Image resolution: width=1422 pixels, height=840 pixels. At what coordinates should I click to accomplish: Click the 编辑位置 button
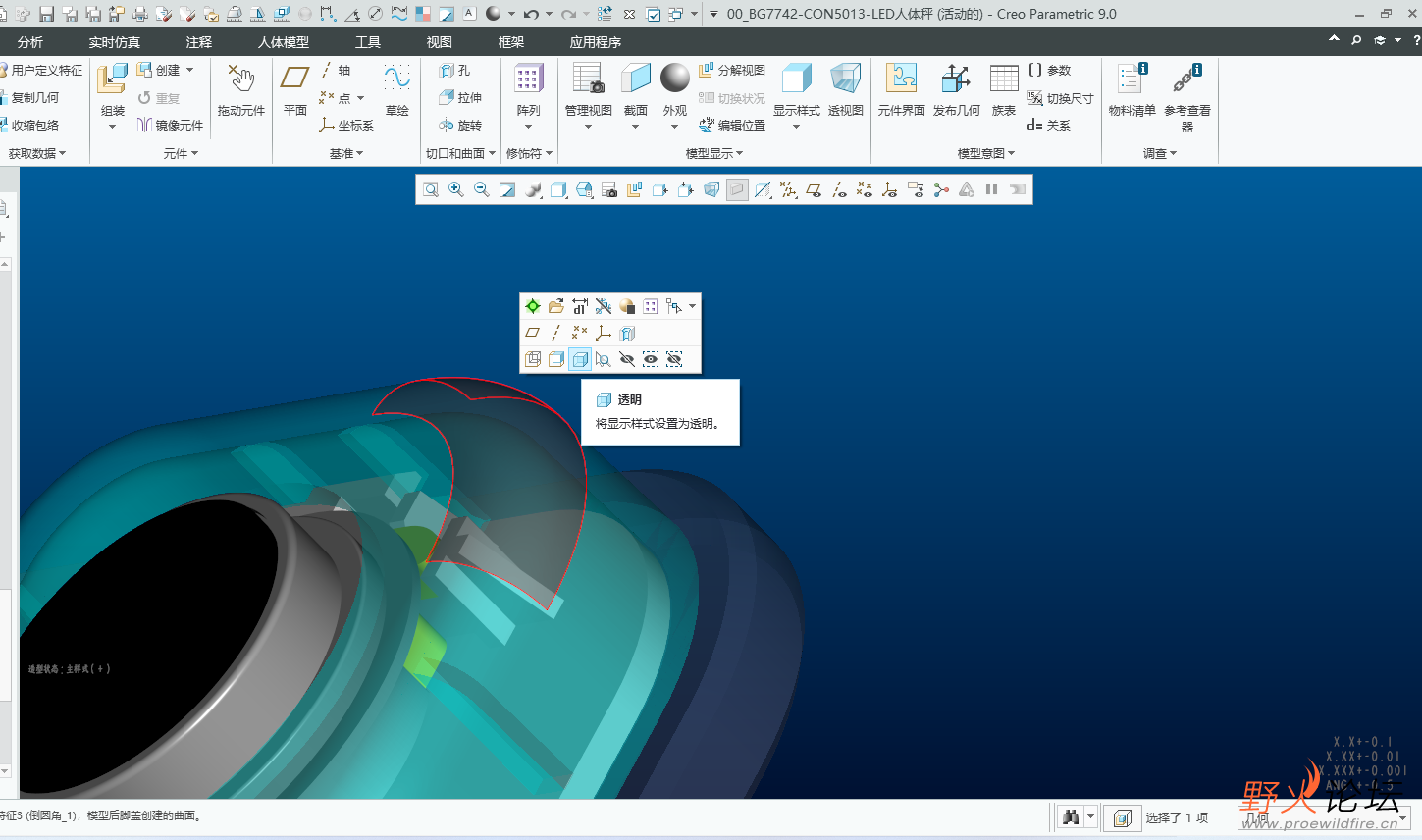point(732,125)
